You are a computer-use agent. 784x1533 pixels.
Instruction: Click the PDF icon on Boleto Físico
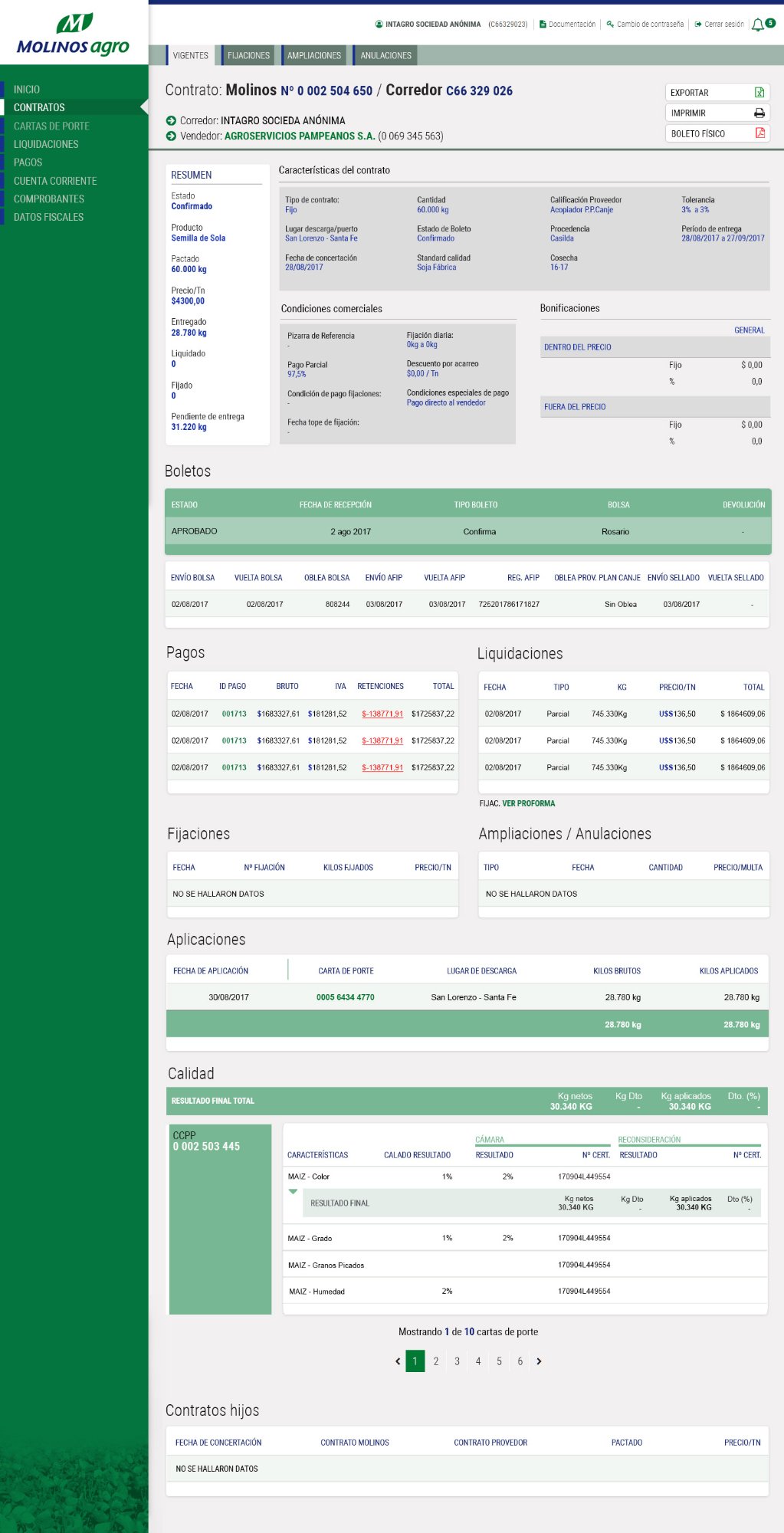coord(759,133)
